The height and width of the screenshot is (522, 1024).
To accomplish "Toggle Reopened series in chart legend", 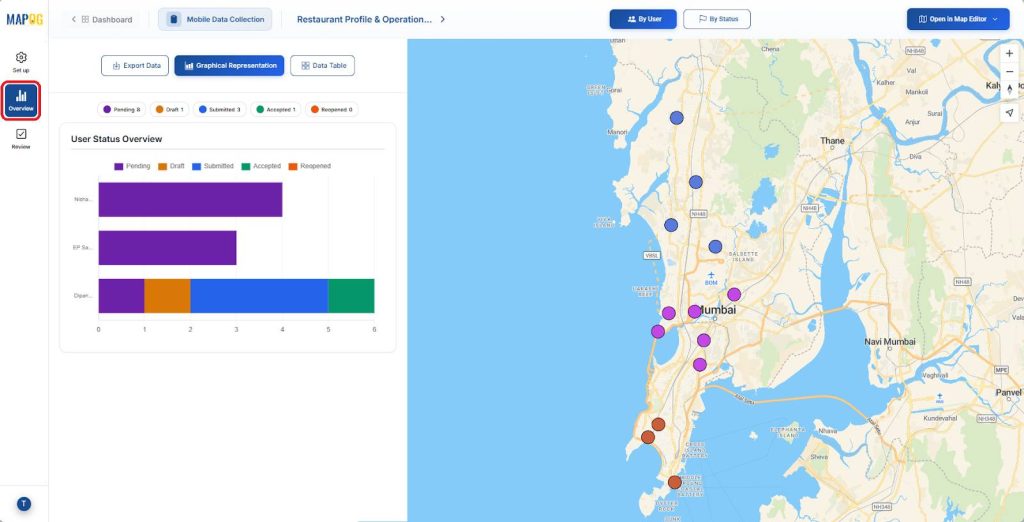I will coord(310,166).
